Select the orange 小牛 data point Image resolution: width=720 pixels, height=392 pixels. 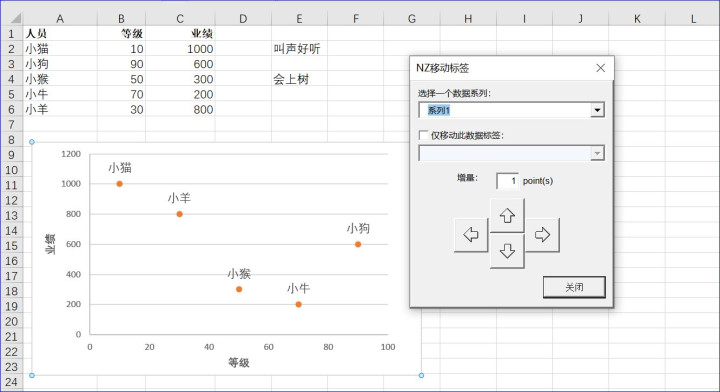point(298,304)
